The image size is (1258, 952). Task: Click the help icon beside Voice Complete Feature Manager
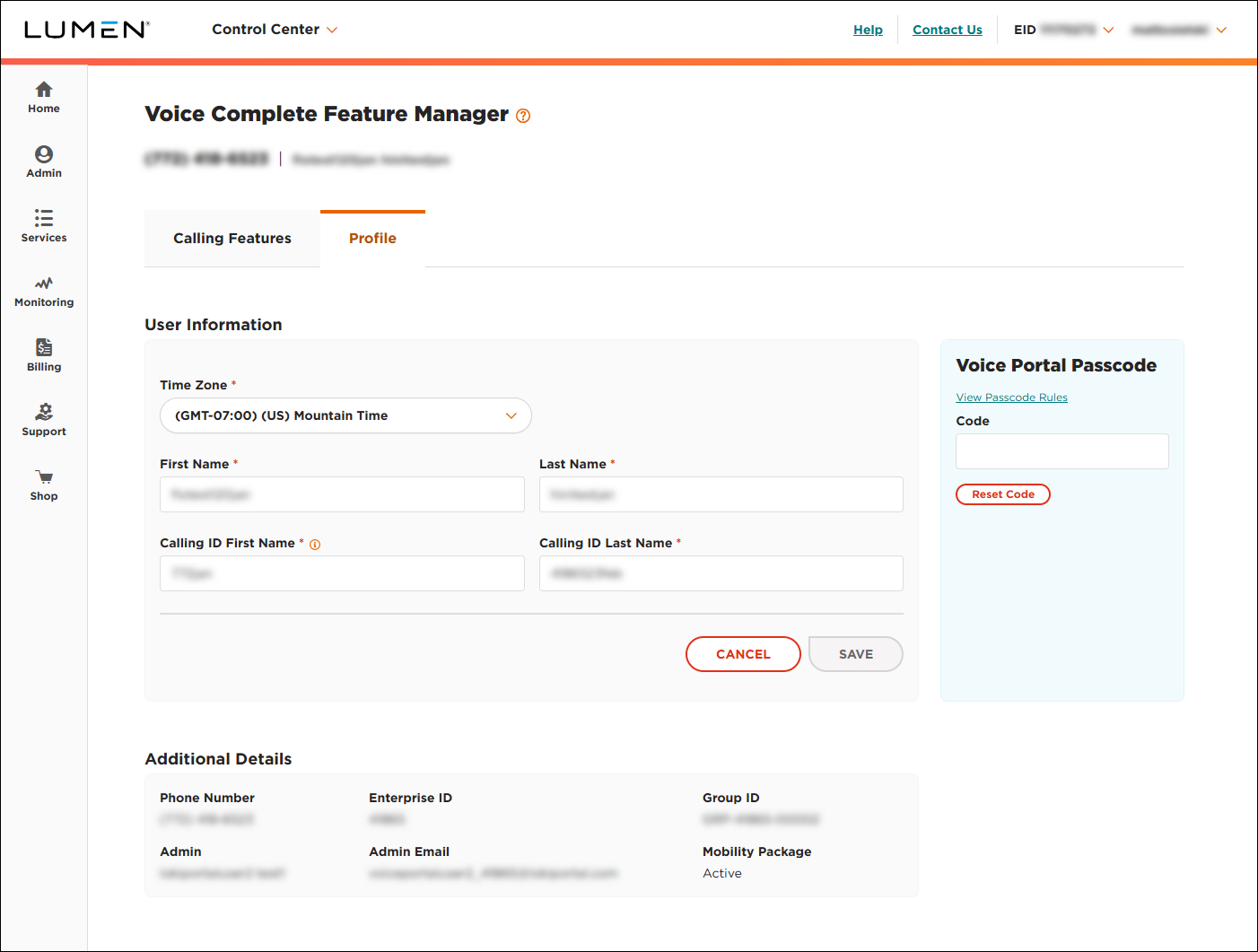(523, 116)
